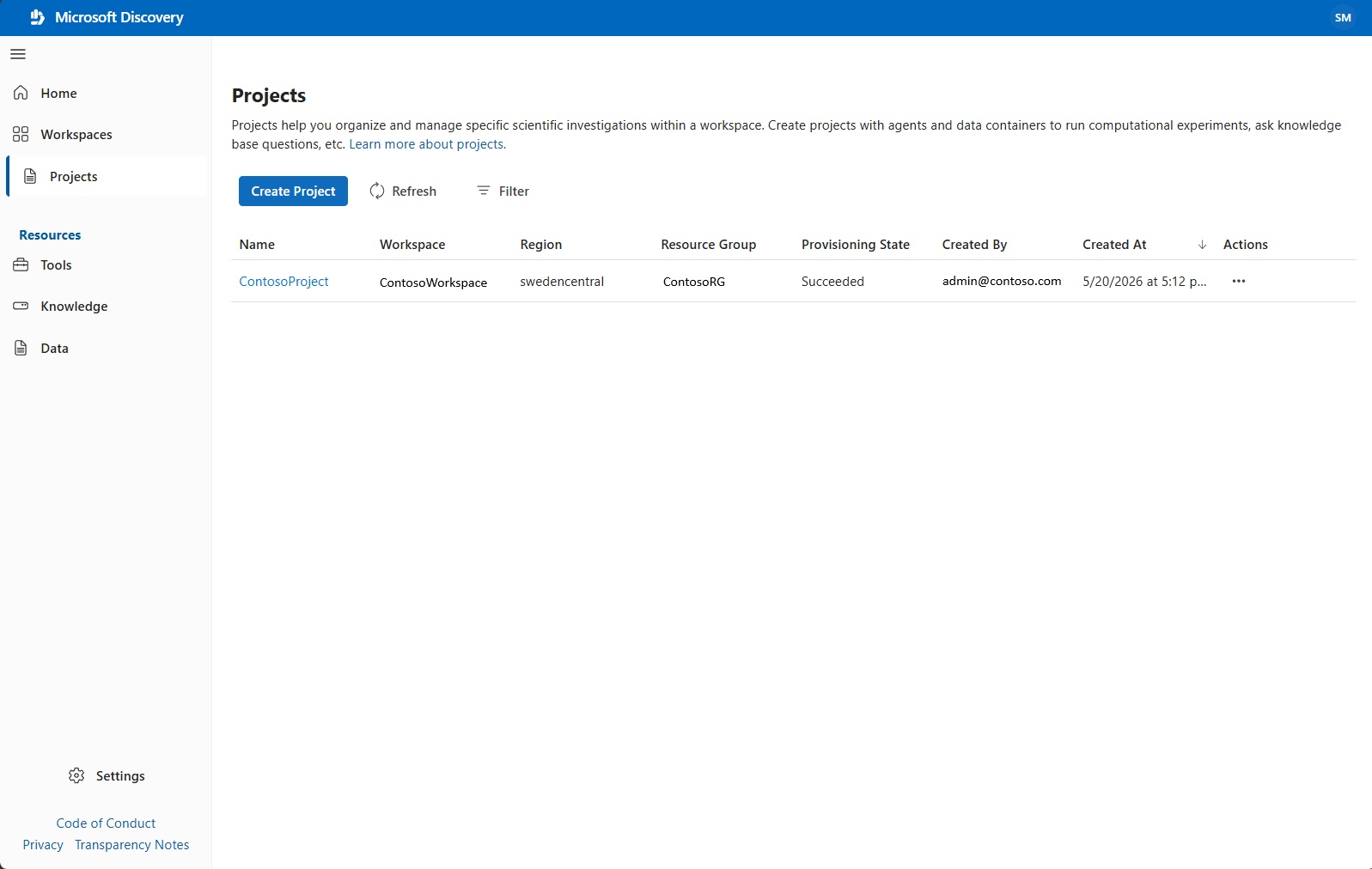The width and height of the screenshot is (1372, 869).
Task: Click the Projects document icon in sidebar
Action: 30,176
